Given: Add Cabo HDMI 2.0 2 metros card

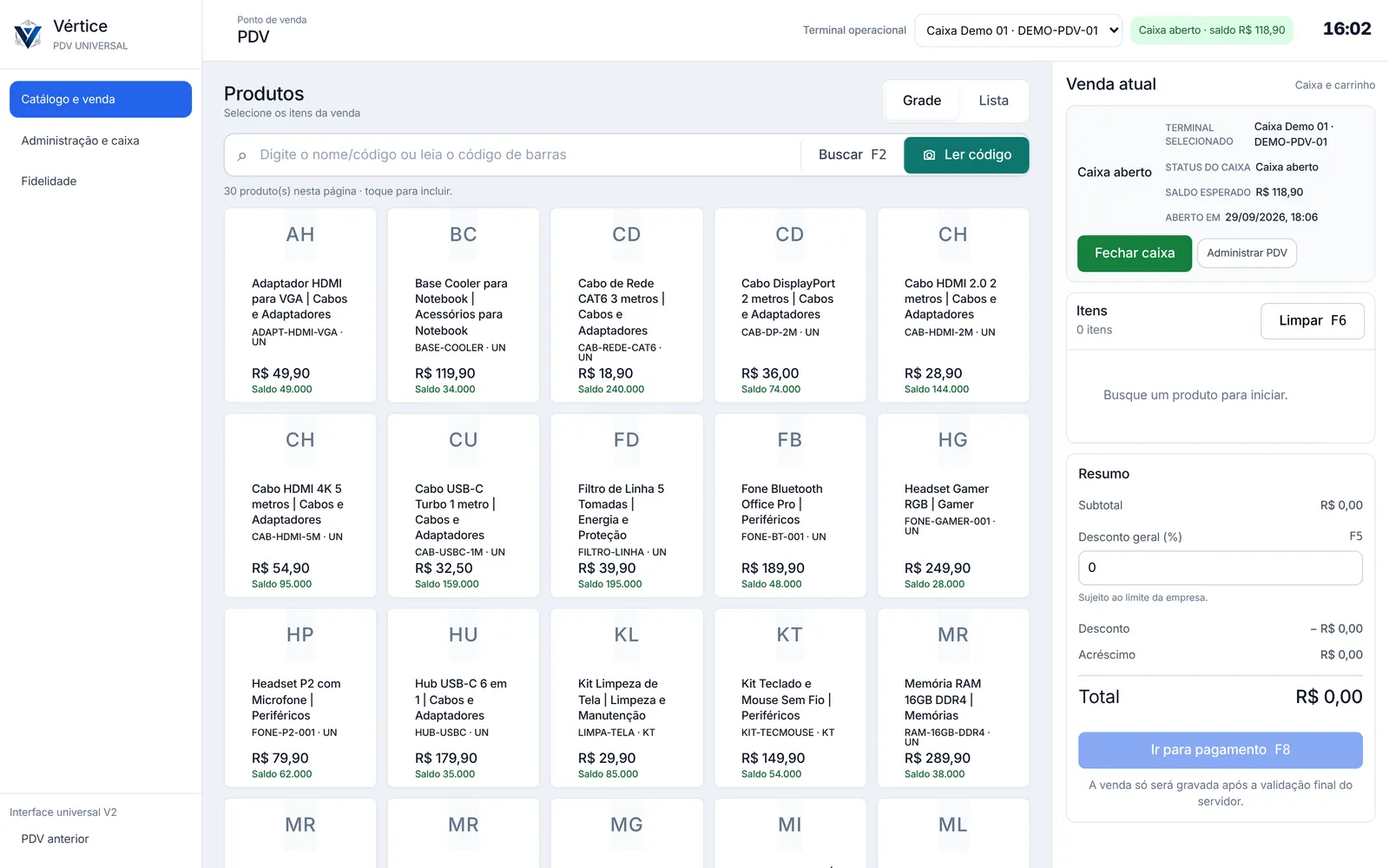Looking at the screenshot, I should coord(953,305).
